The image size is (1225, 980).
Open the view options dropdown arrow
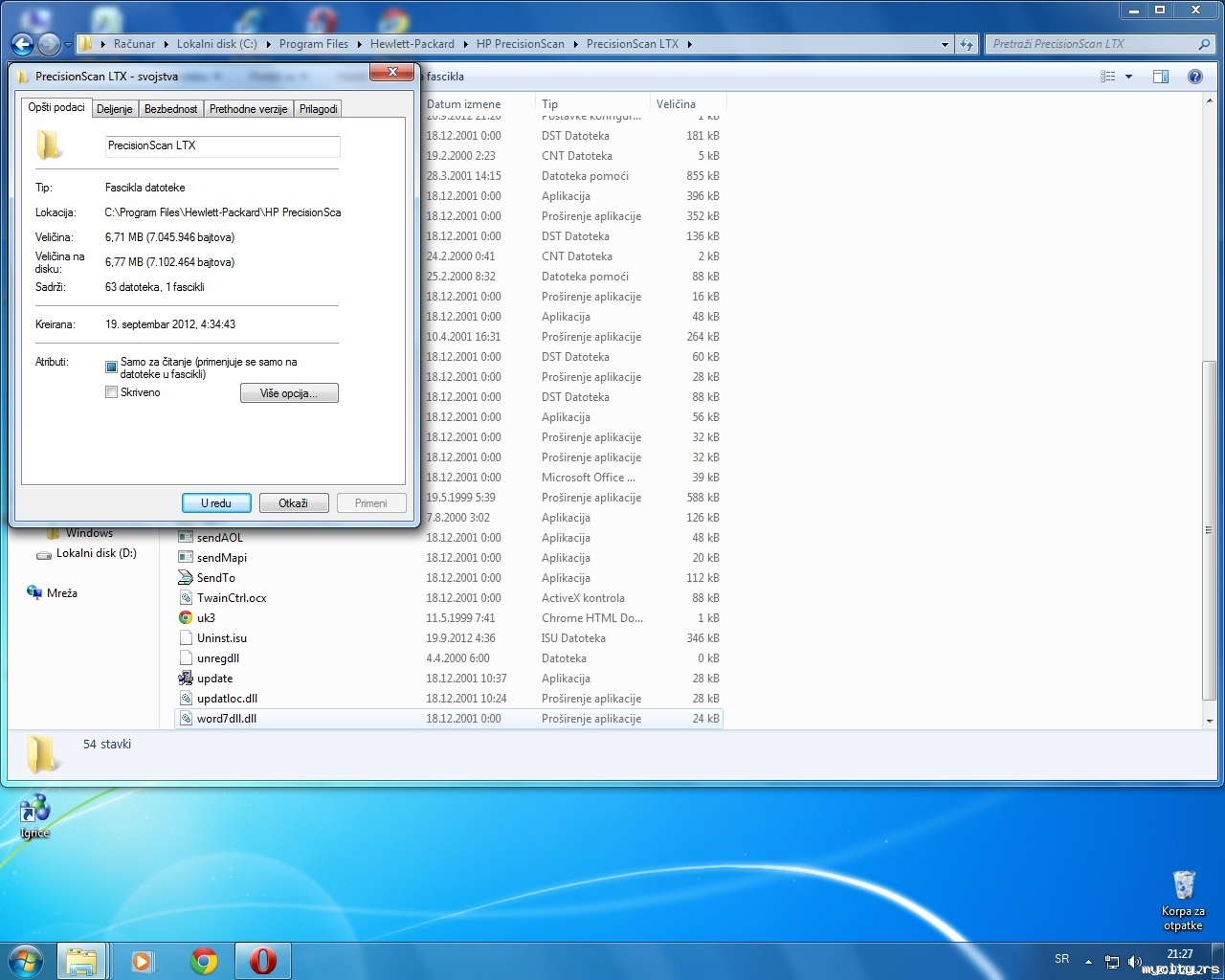(x=1128, y=77)
